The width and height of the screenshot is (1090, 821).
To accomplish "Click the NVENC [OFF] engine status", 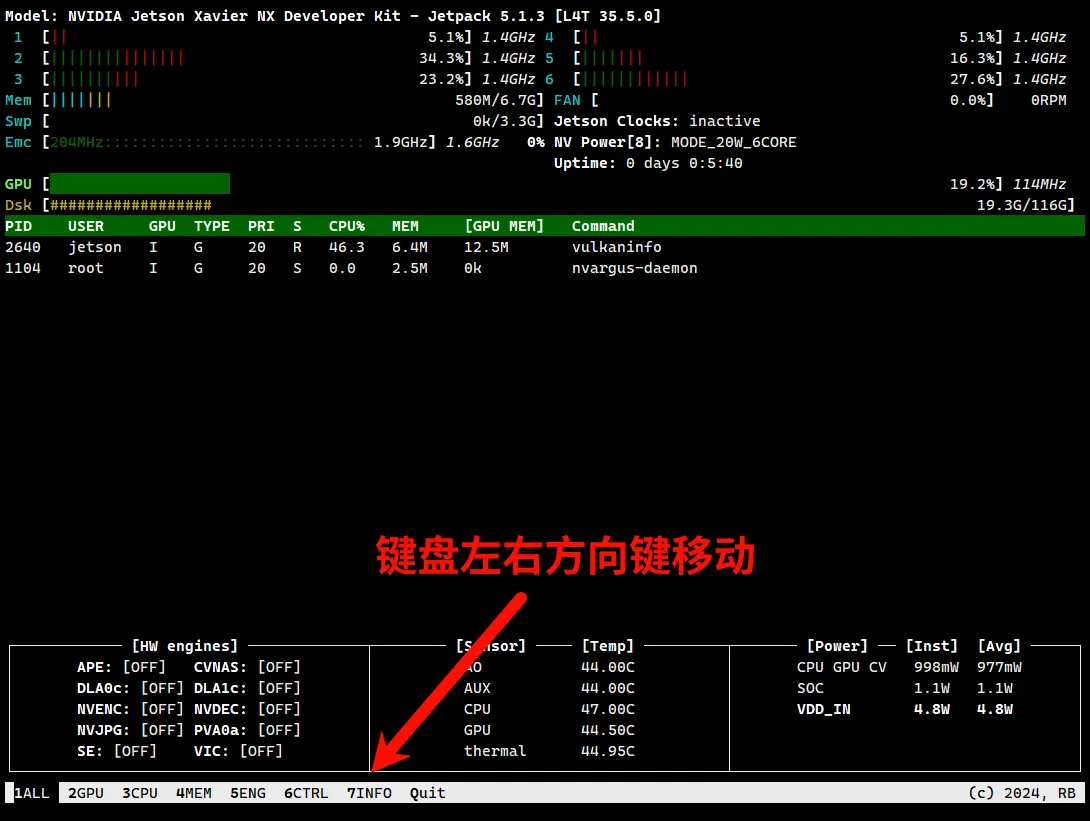I will [131, 709].
